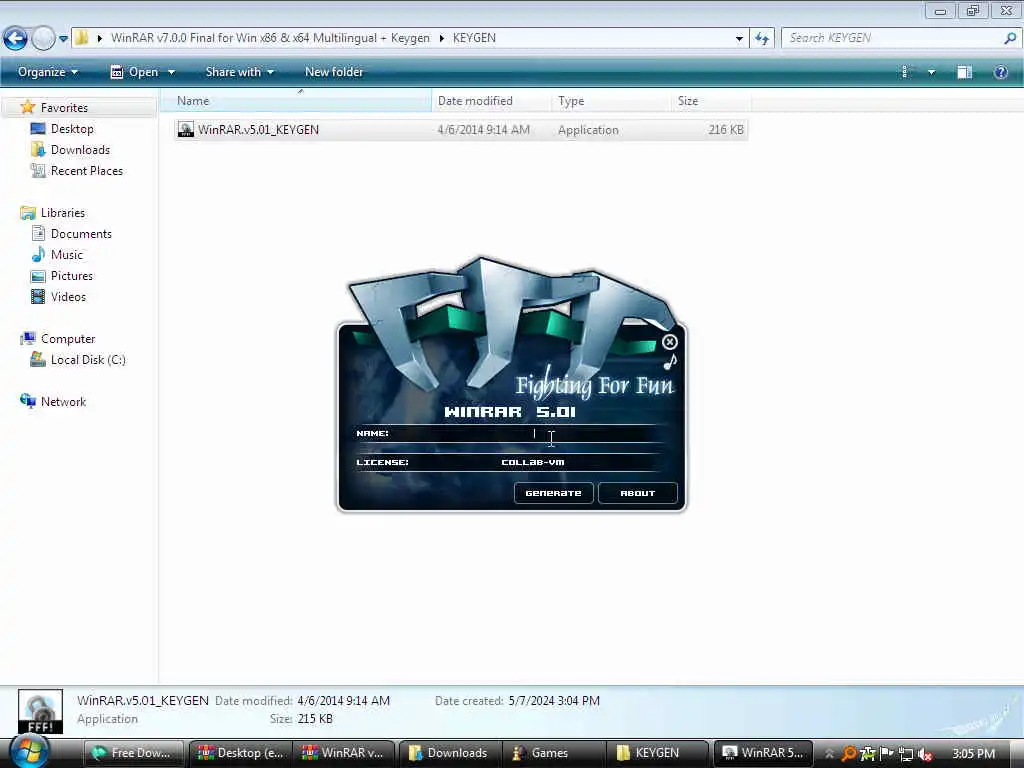Switch to Games taskbar window
Viewport: 1024px width, 768px height.
554,753
